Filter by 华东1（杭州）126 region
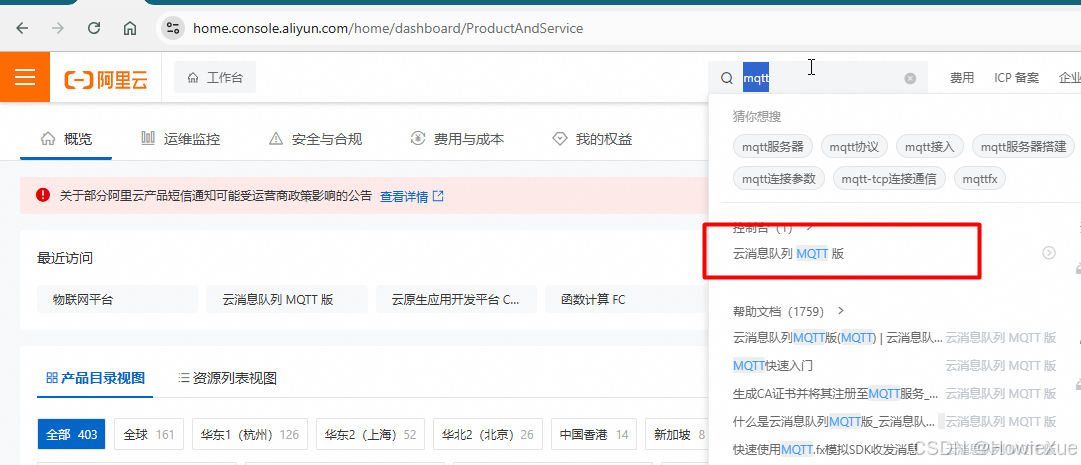The height and width of the screenshot is (465, 1081). (x=250, y=435)
